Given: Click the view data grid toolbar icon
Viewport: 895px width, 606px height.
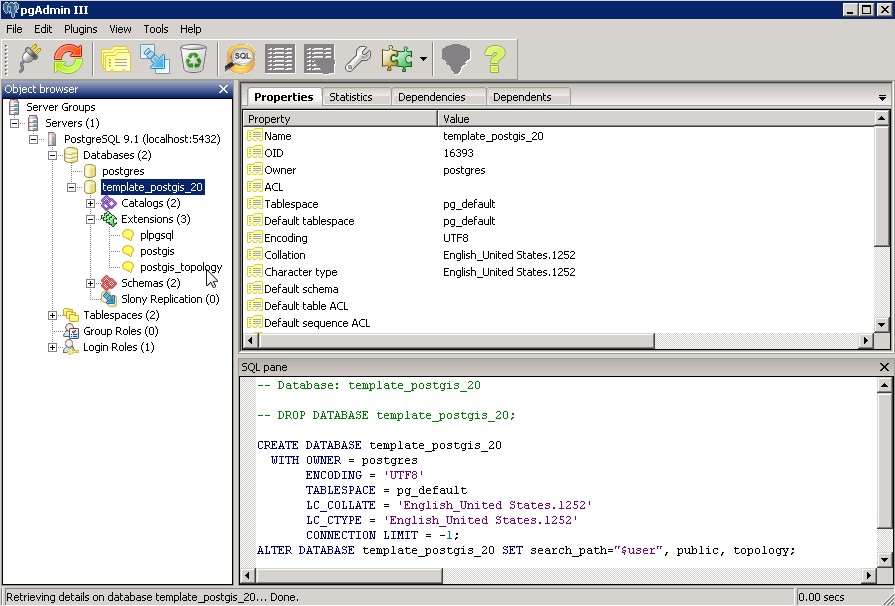Looking at the screenshot, I should pos(280,58).
